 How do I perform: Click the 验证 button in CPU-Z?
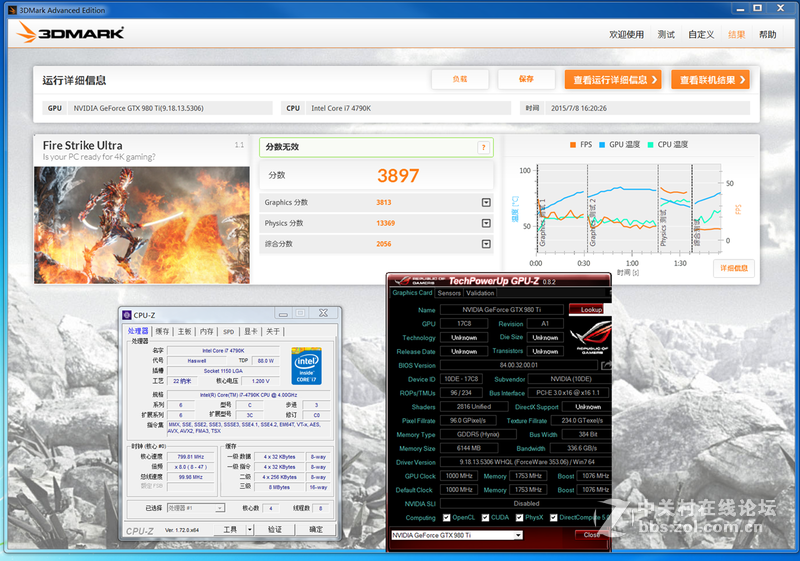pos(275,529)
